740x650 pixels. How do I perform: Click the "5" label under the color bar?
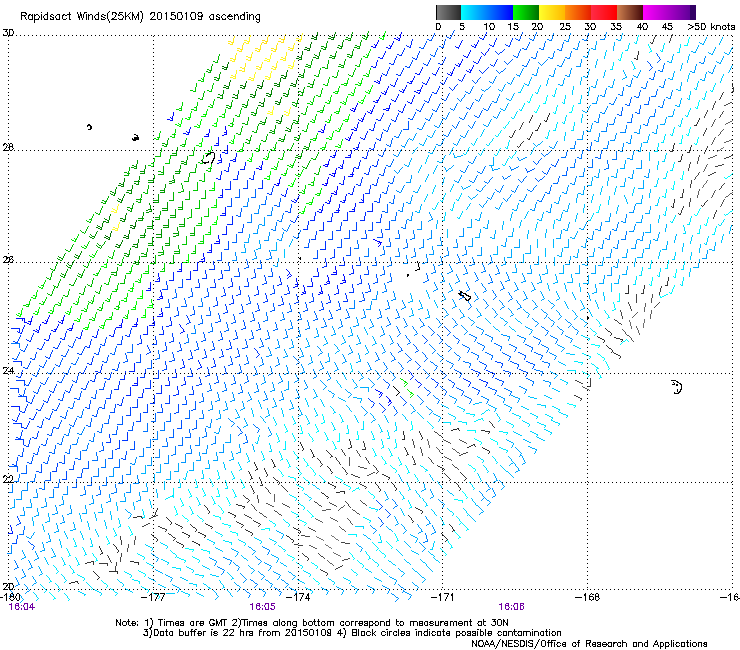coord(462,27)
